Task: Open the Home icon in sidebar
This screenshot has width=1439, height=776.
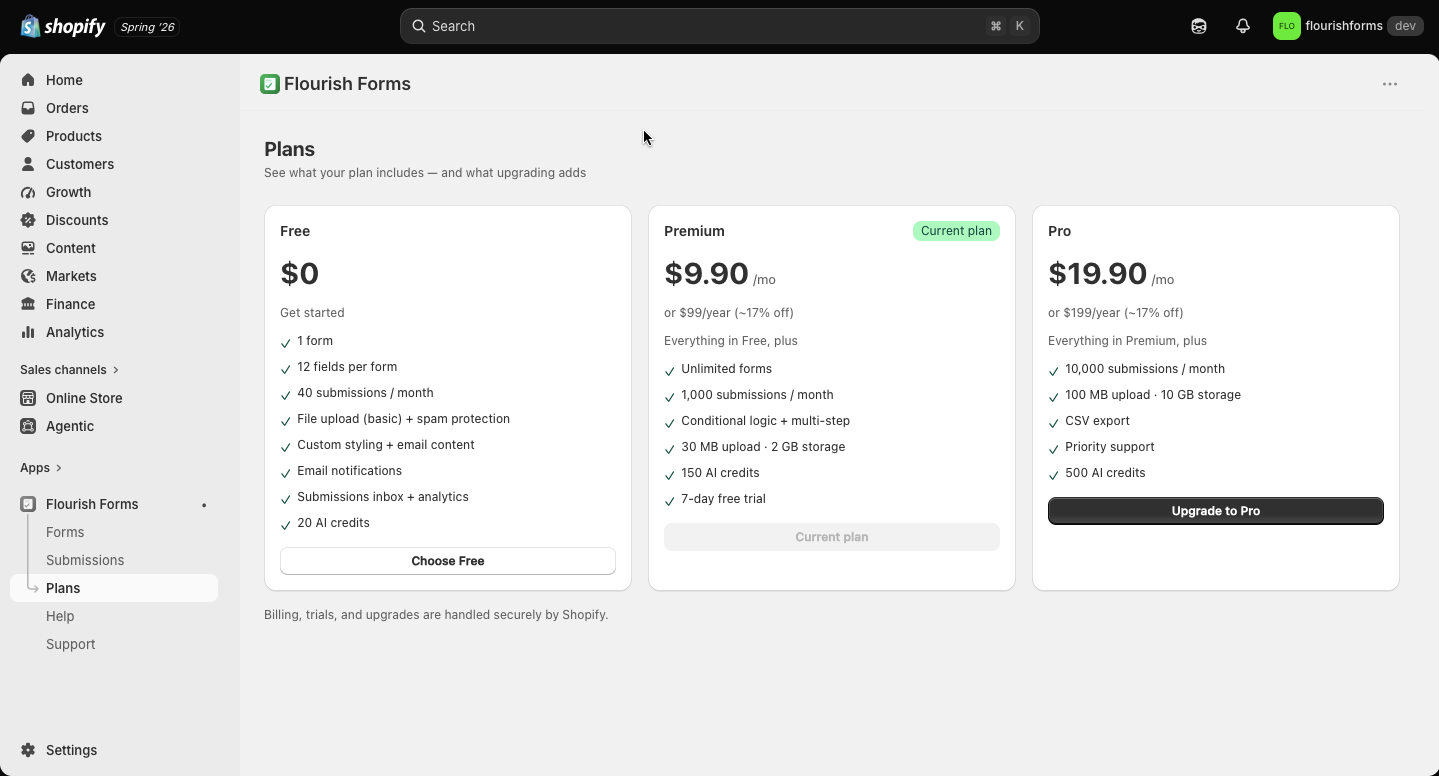Action: [28, 80]
